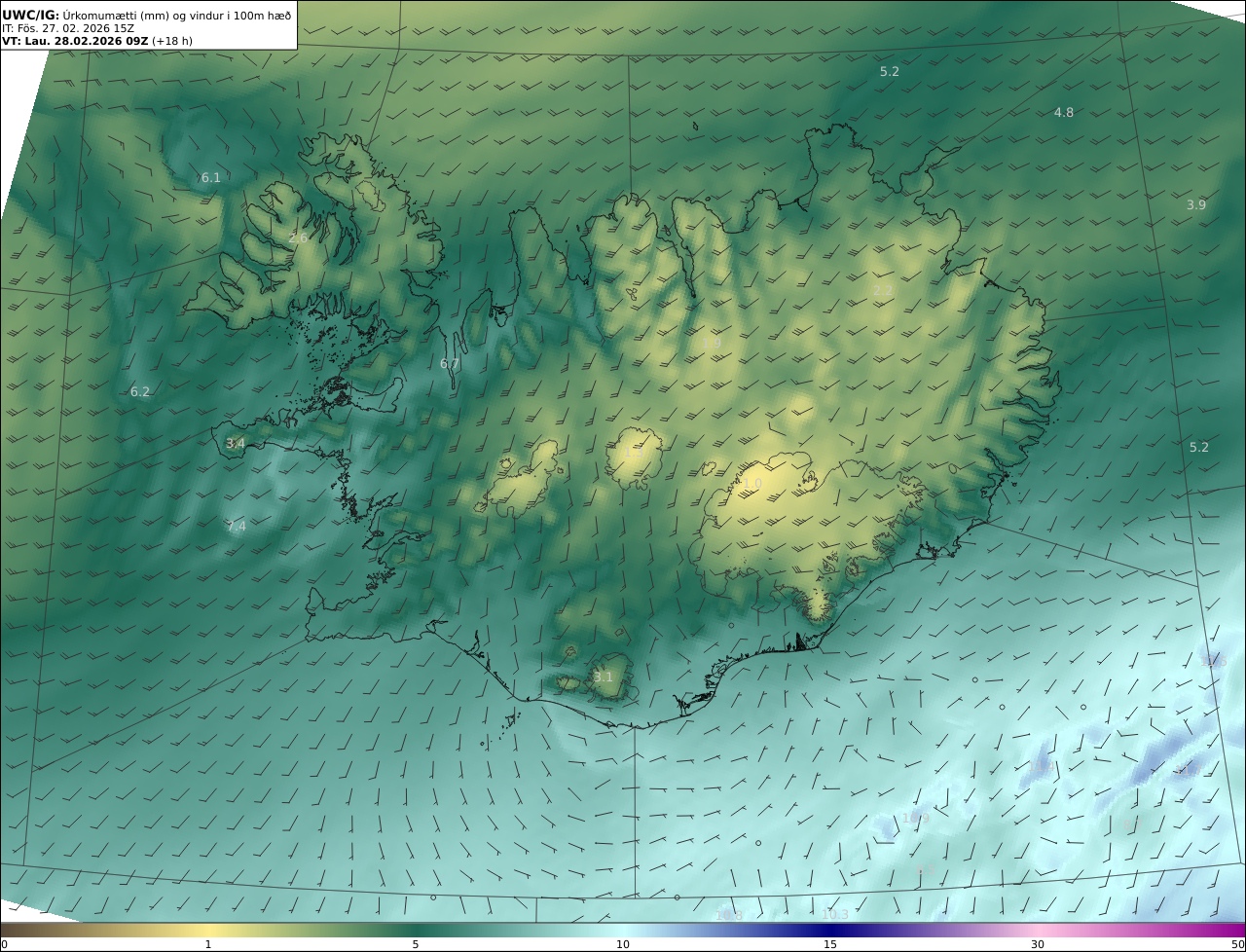Click the faint 10.9 value label
The width and height of the screenshot is (1246, 952).
(916, 819)
